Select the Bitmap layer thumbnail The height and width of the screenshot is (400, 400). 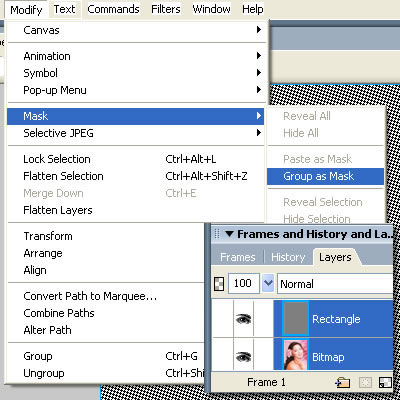296,355
